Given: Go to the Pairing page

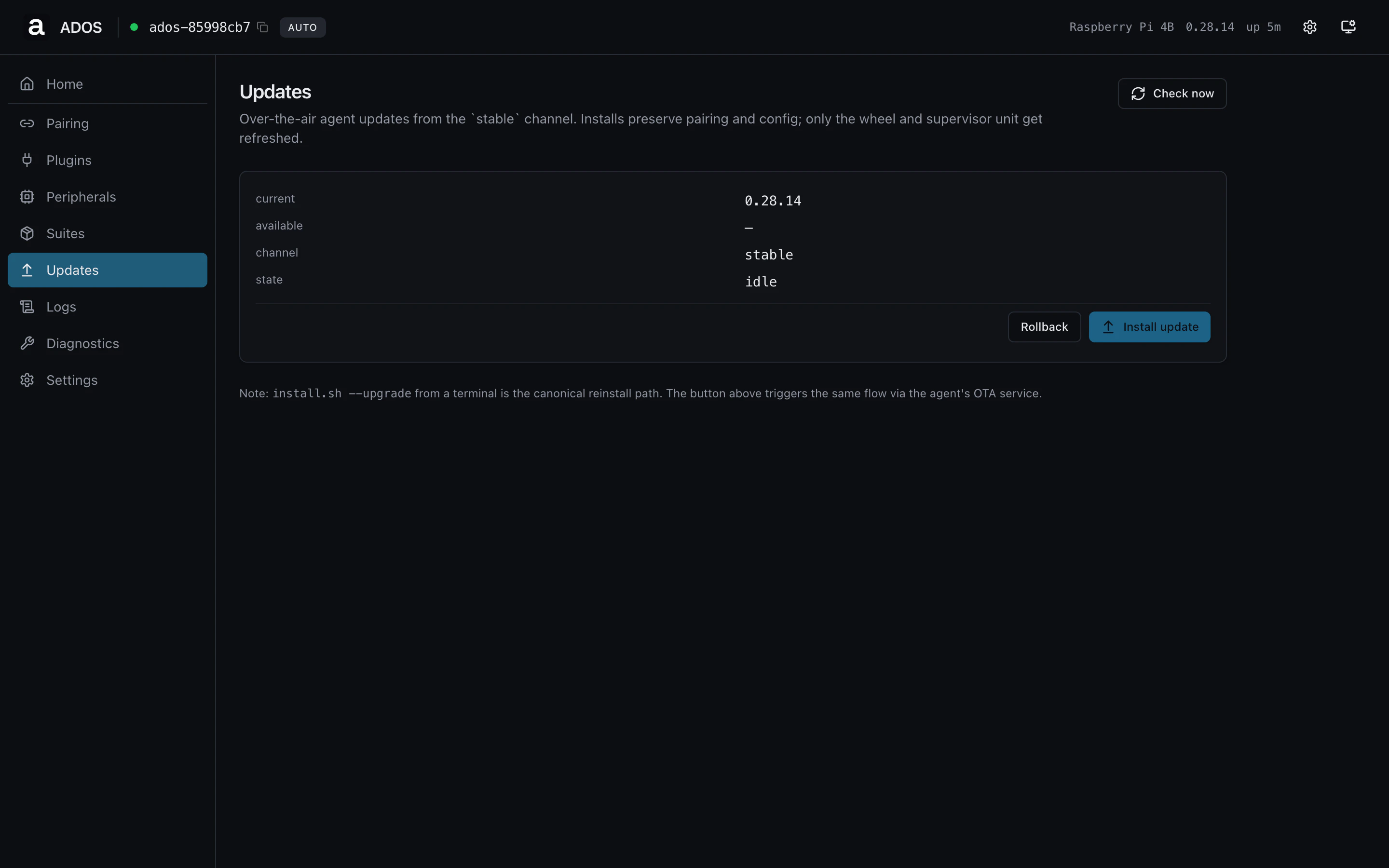Looking at the screenshot, I should (x=108, y=123).
